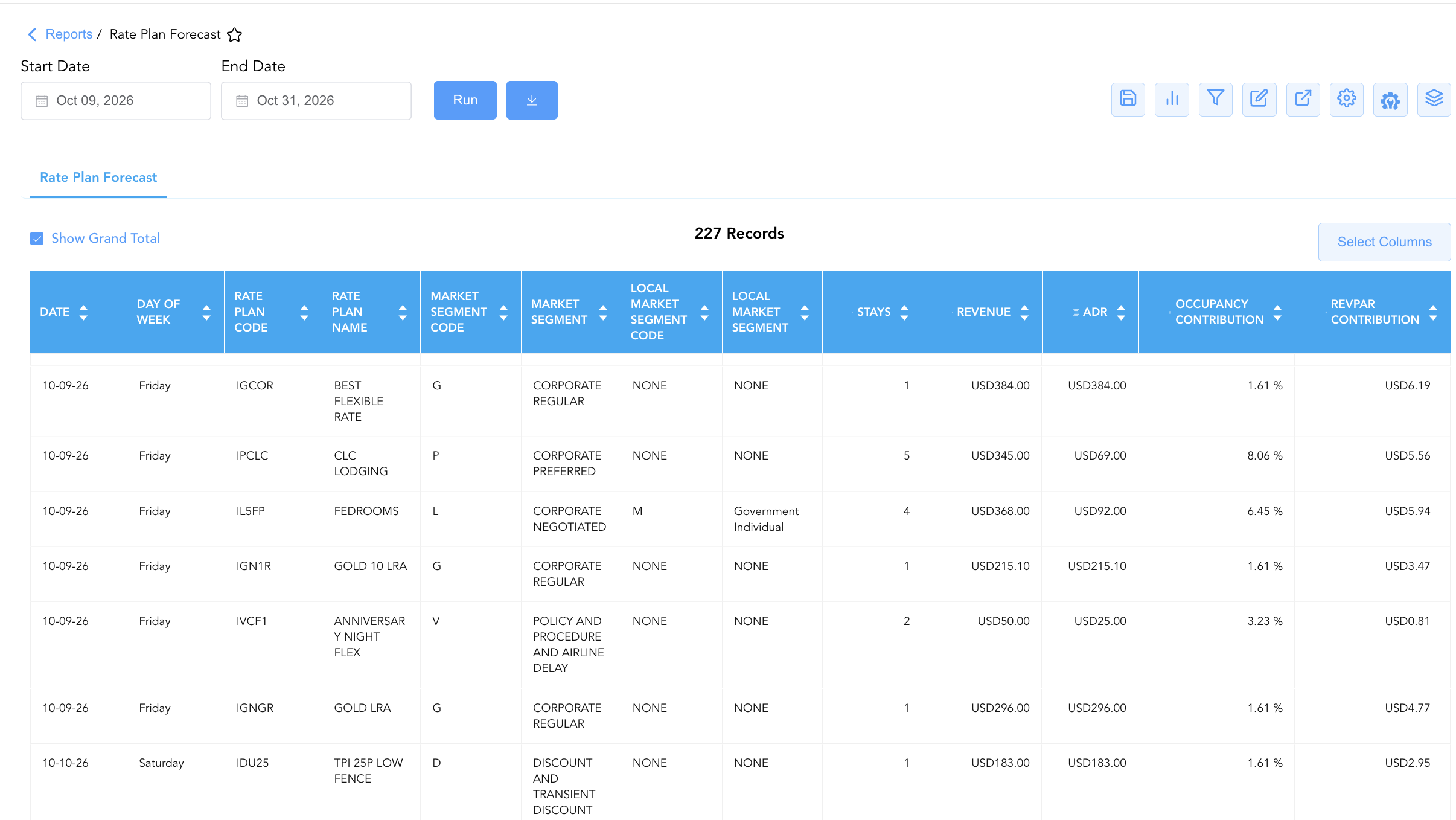
Task: Click the USD0.81 RevPAR contribution value
Action: tap(1407, 621)
